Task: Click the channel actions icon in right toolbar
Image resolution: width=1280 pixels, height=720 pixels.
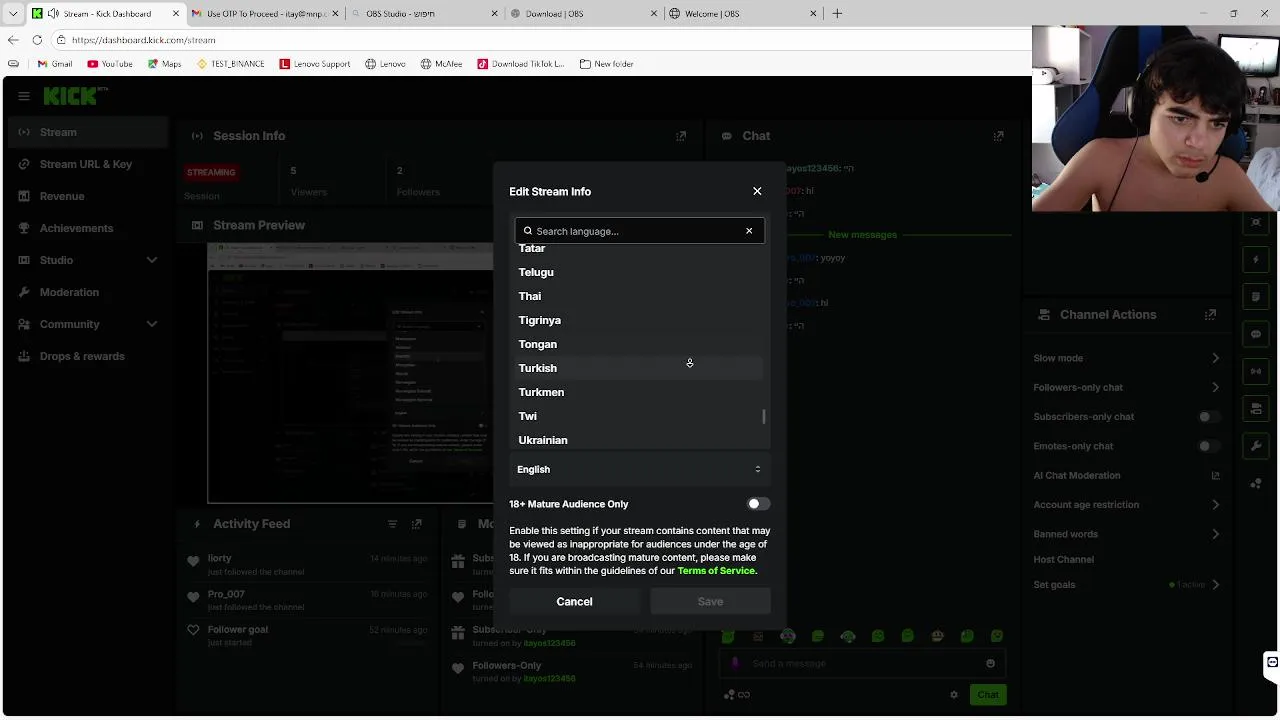Action: pos(1256,408)
